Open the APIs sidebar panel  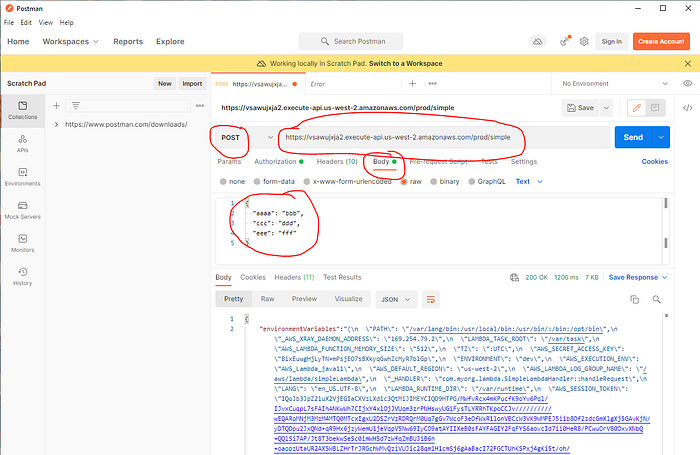(22, 144)
